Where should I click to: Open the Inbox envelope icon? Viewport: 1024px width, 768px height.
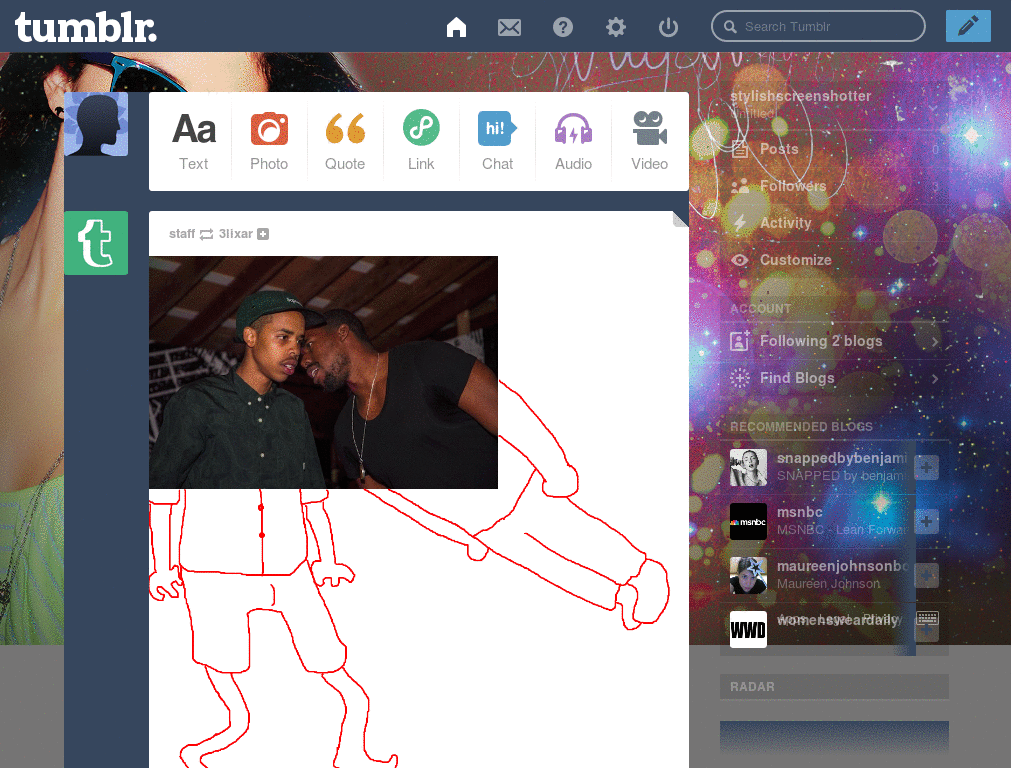click(509, 27)
